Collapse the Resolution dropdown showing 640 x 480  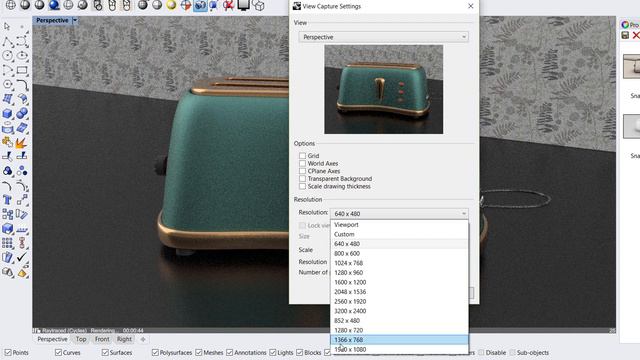pos(399,213)
